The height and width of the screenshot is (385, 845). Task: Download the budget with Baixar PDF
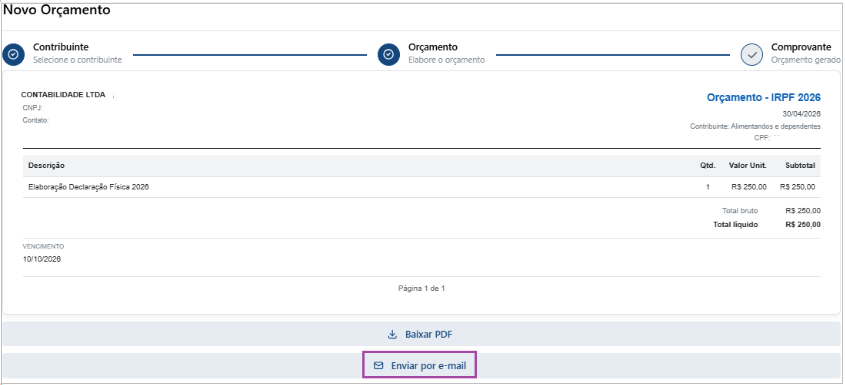[422, 334]
